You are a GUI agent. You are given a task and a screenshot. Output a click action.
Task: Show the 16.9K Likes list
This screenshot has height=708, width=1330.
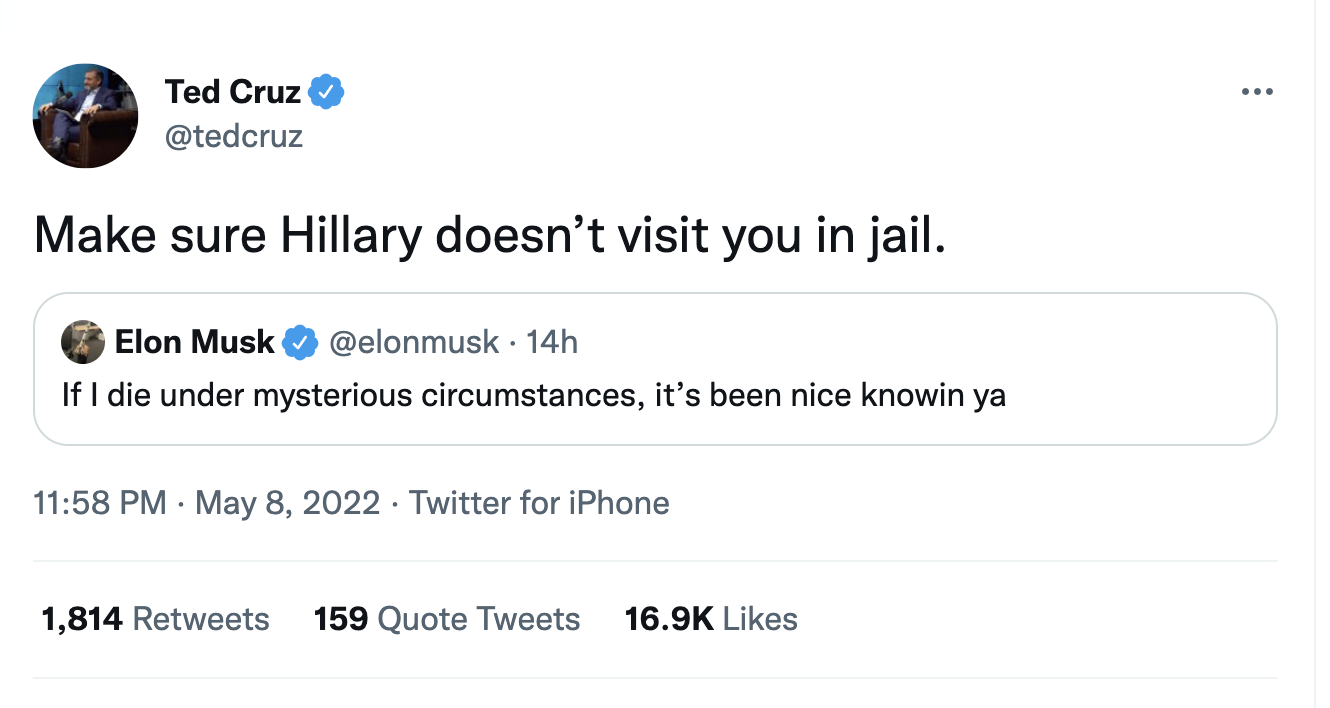(711, 619)
